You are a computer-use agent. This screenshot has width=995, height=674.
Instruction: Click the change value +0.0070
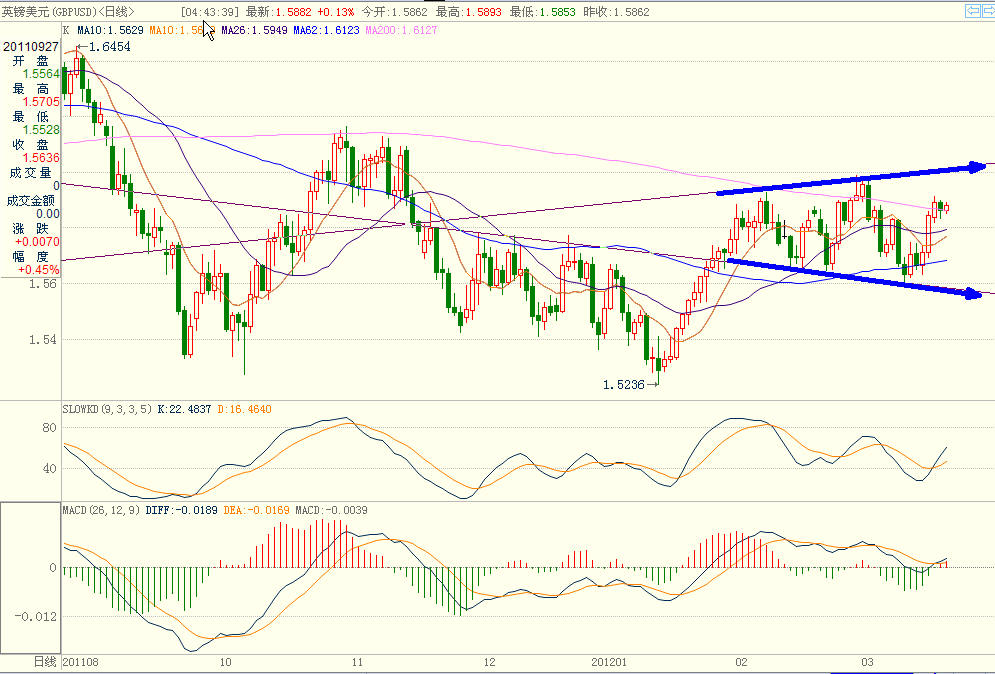click(37, 242)
